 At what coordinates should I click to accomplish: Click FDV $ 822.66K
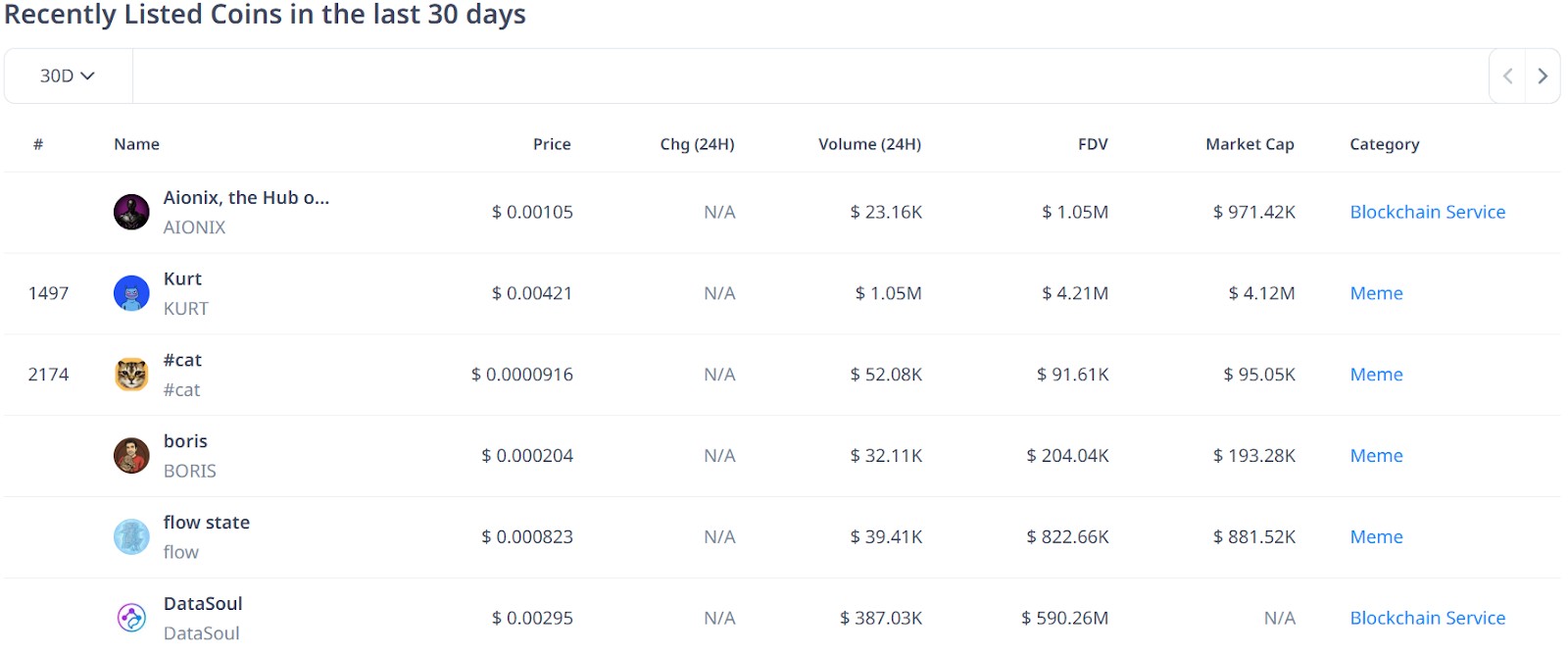click(x=1067, y=537)
